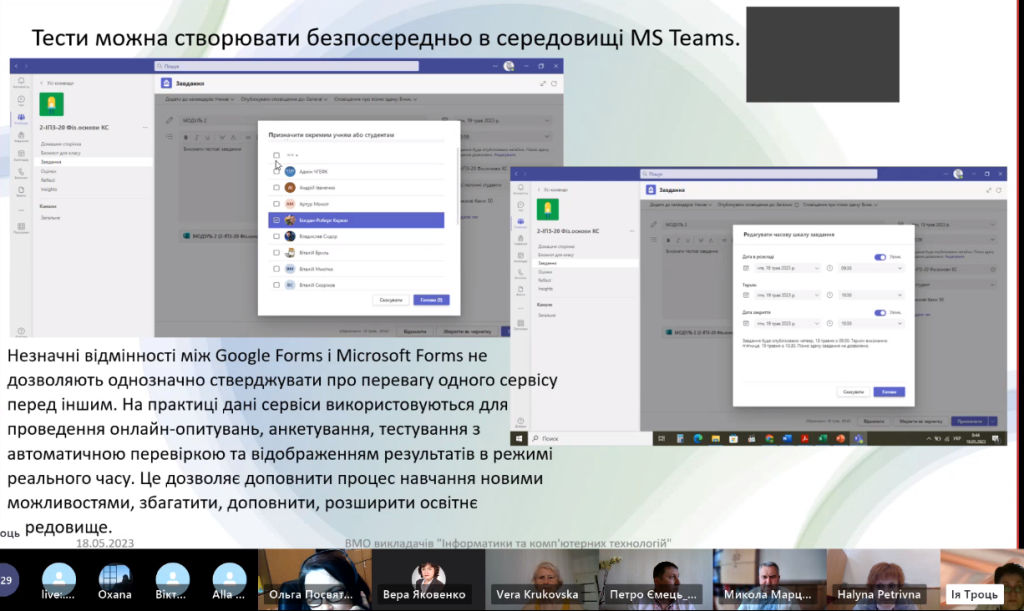The height and width of the screenshot is (611, 1024).
Task: Tick the checkbox for Владислав Сидор
Action: 276,236
